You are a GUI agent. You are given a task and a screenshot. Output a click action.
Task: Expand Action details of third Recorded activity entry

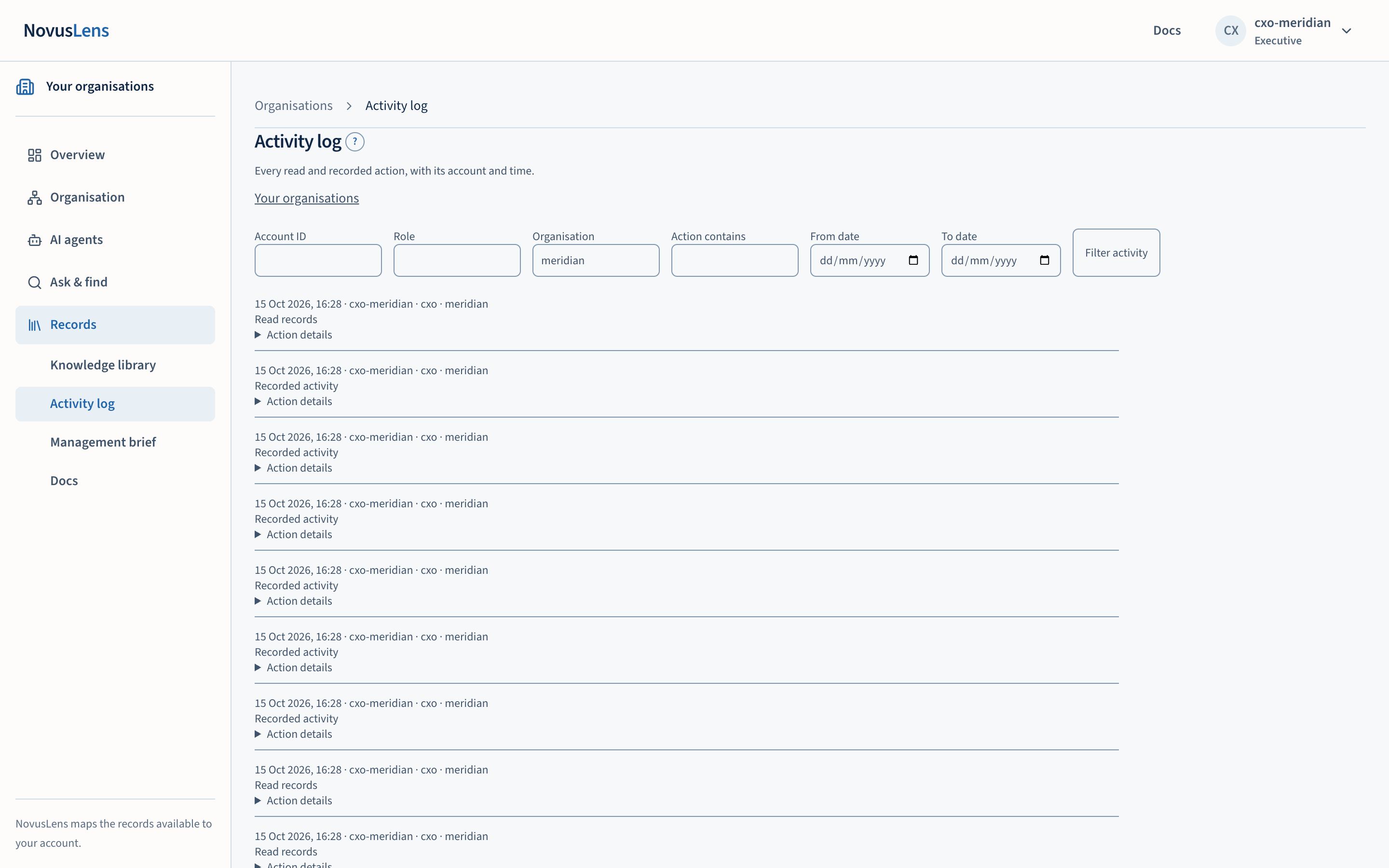293,534
